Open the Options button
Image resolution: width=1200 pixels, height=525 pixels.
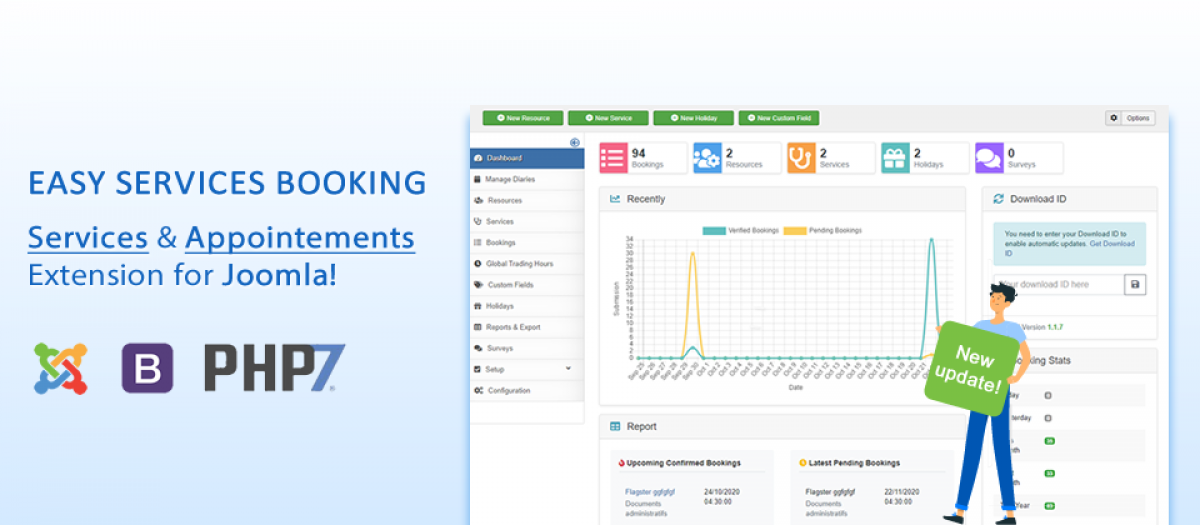[x=1138, y=118]
